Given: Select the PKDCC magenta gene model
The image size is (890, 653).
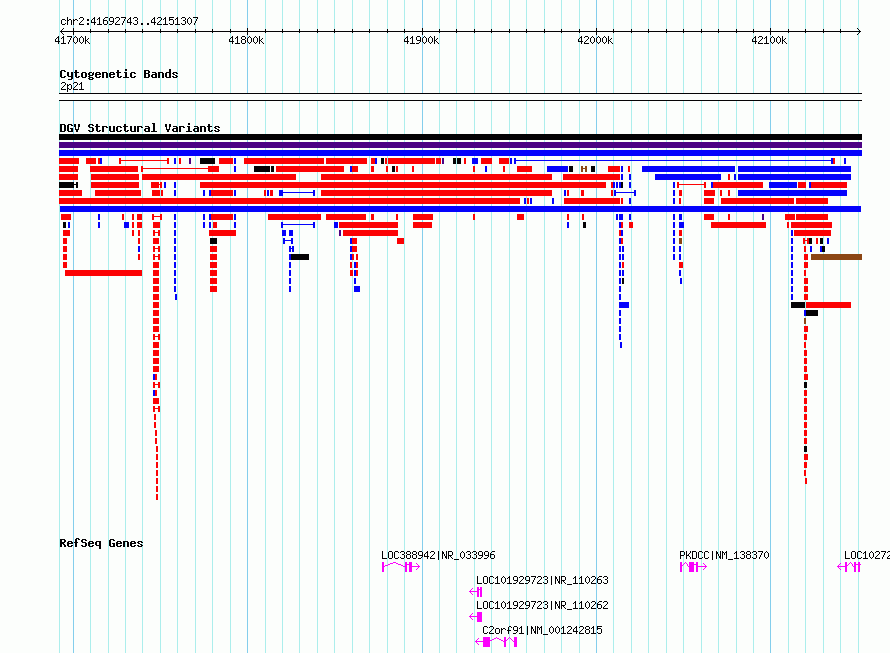Looking at the screenshot, I should click(x=693, y=567).
